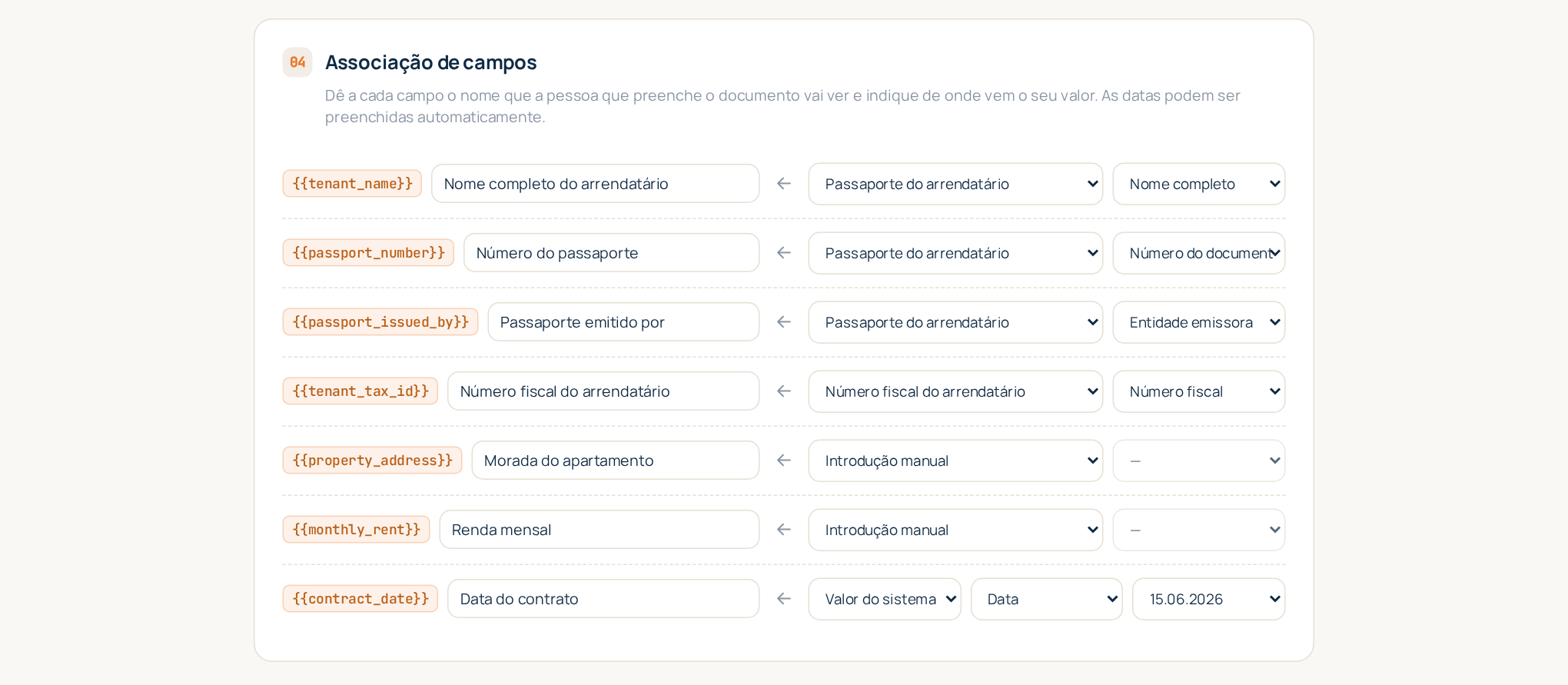Edit the 'Morada do apartamento' label field
Screen dimensions: 1568x685
[x=616, y=461]
